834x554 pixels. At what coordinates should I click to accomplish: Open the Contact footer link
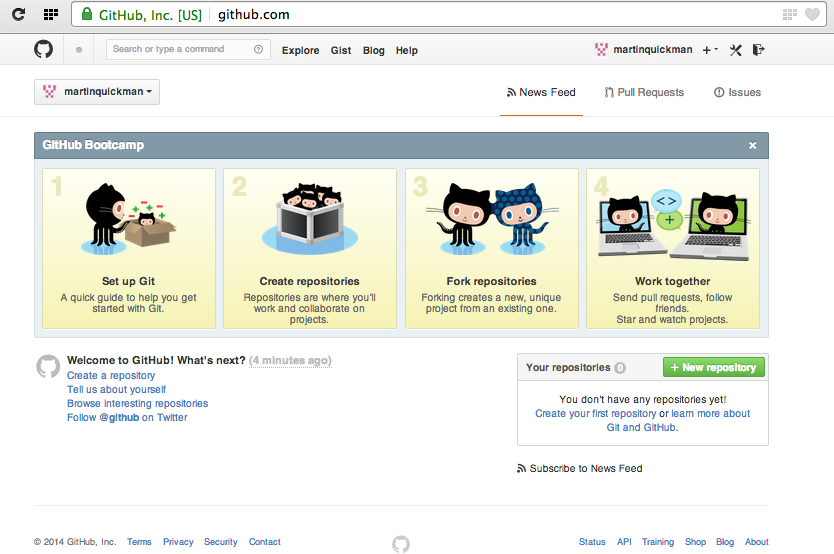[264, 542]
